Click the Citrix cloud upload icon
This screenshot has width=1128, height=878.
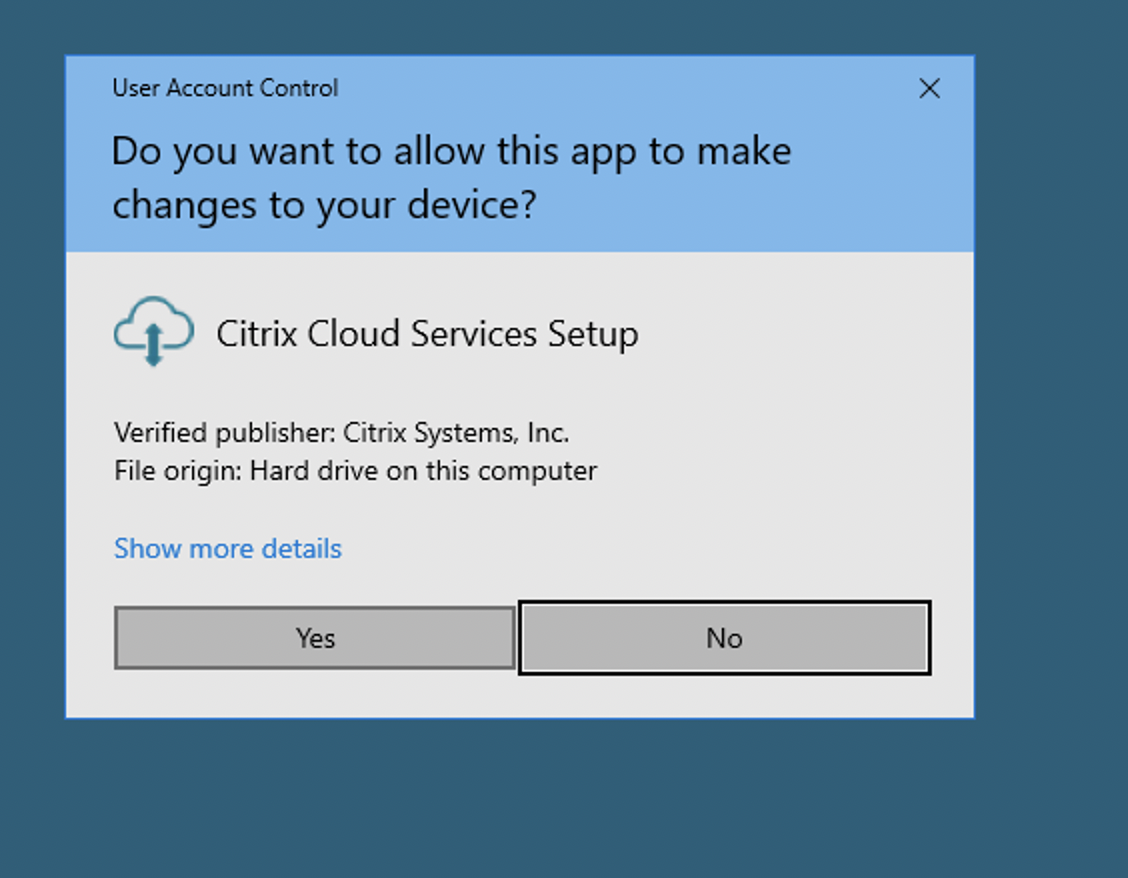(154, 331)
